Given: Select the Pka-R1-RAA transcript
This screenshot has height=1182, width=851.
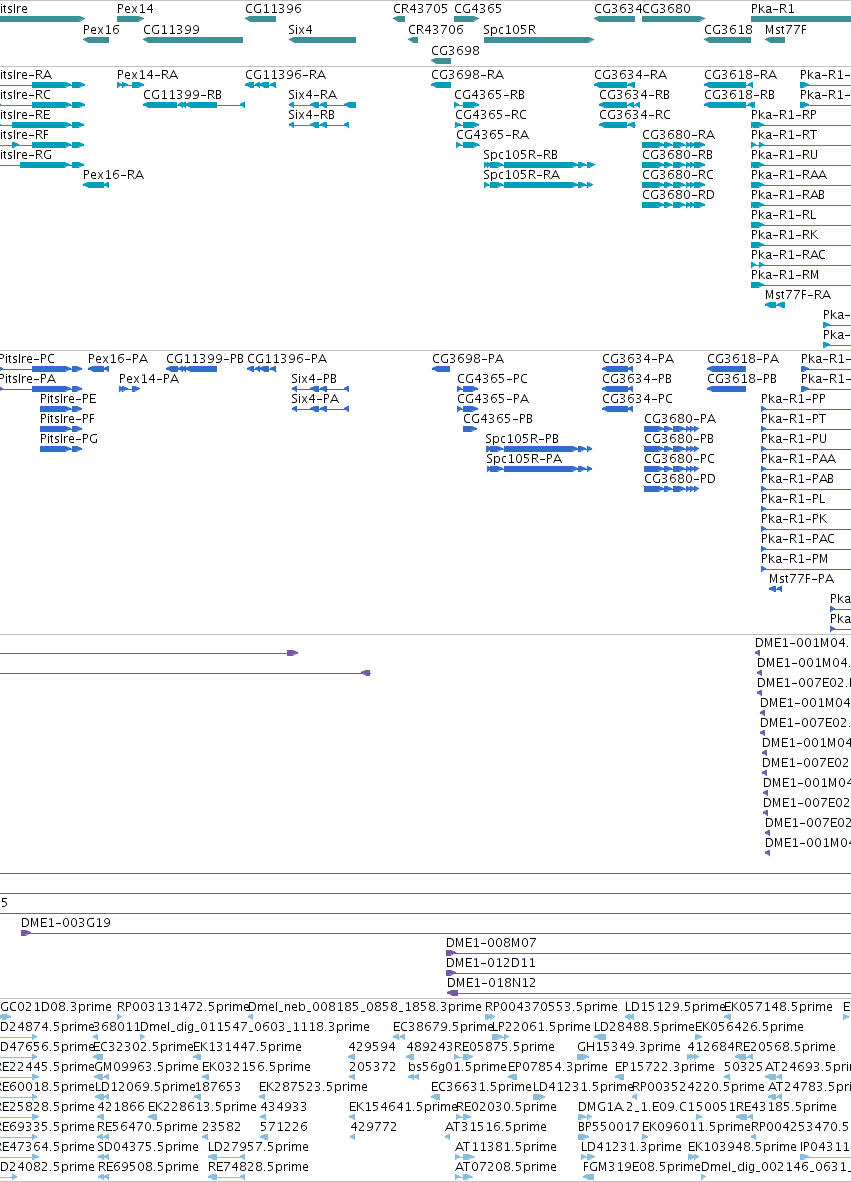Looking at the screenshot, I should (800, 185).
